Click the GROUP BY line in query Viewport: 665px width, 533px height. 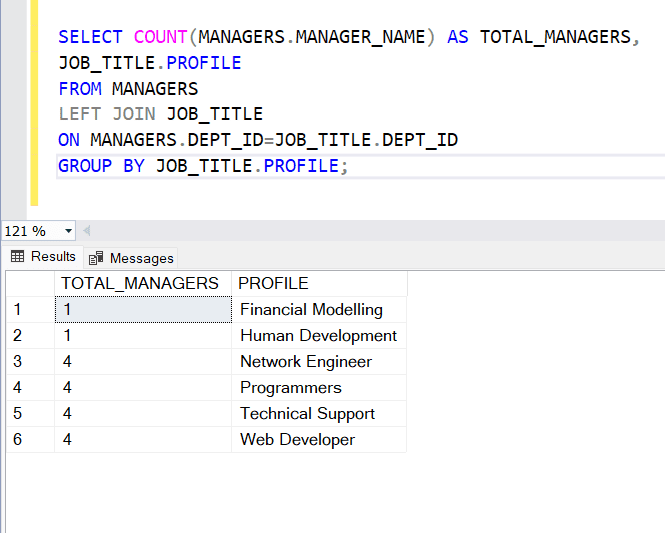[x=203, y=166]
